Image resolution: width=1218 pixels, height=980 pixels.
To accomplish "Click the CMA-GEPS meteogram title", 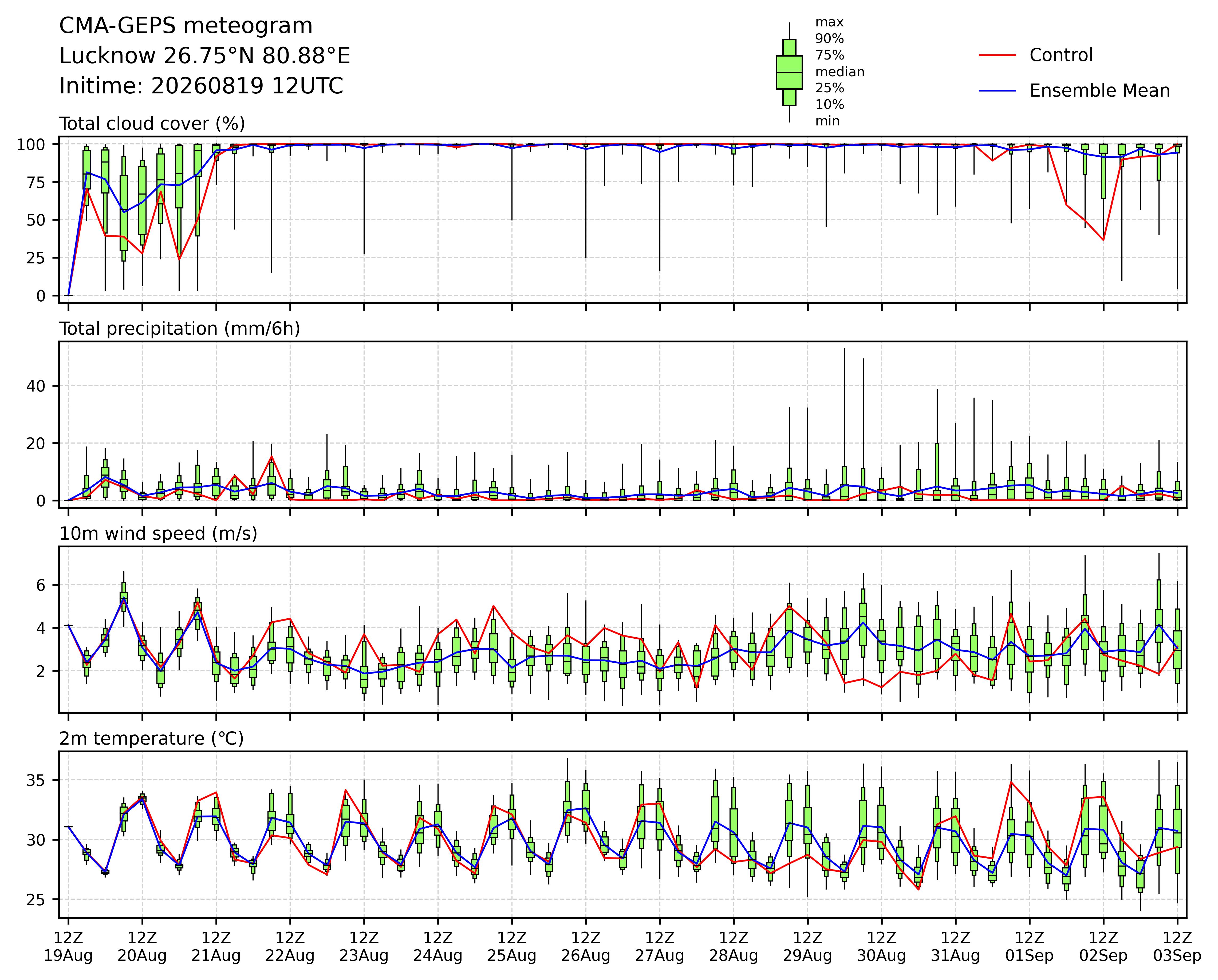I will (186, 26).
